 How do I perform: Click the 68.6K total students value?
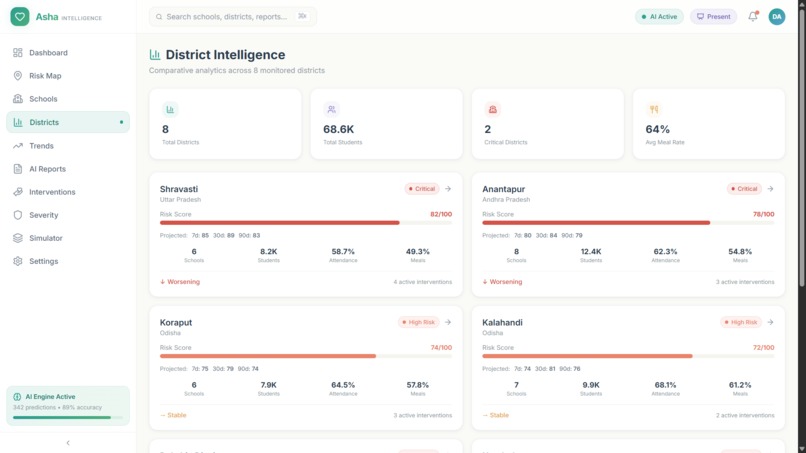click(x=338, y=129)
